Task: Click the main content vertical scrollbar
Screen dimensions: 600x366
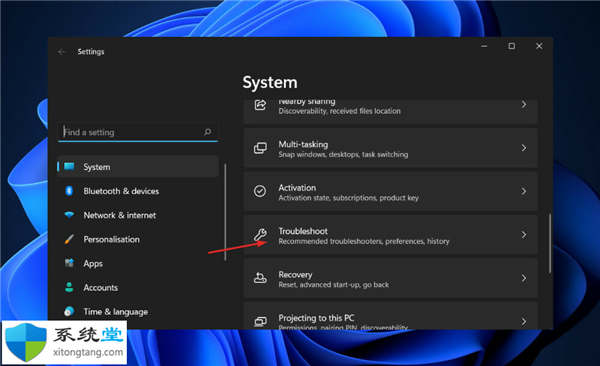Action: [550, 243]
